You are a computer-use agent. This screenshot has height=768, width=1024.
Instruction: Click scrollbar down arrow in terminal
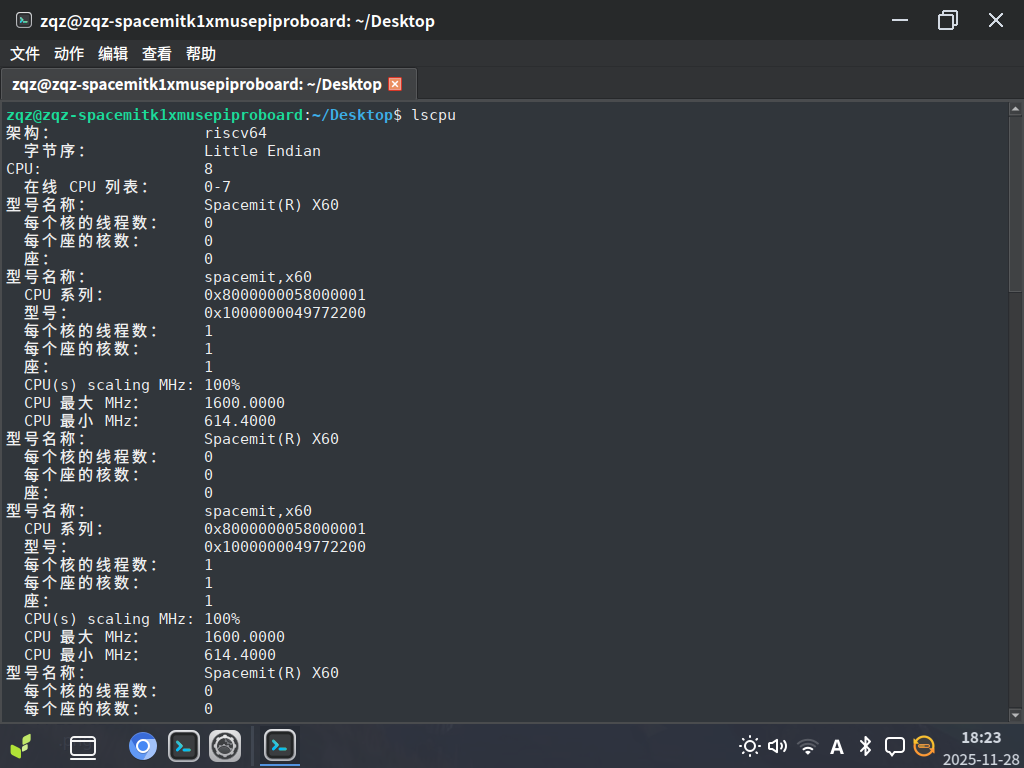tap(1016, 715)
